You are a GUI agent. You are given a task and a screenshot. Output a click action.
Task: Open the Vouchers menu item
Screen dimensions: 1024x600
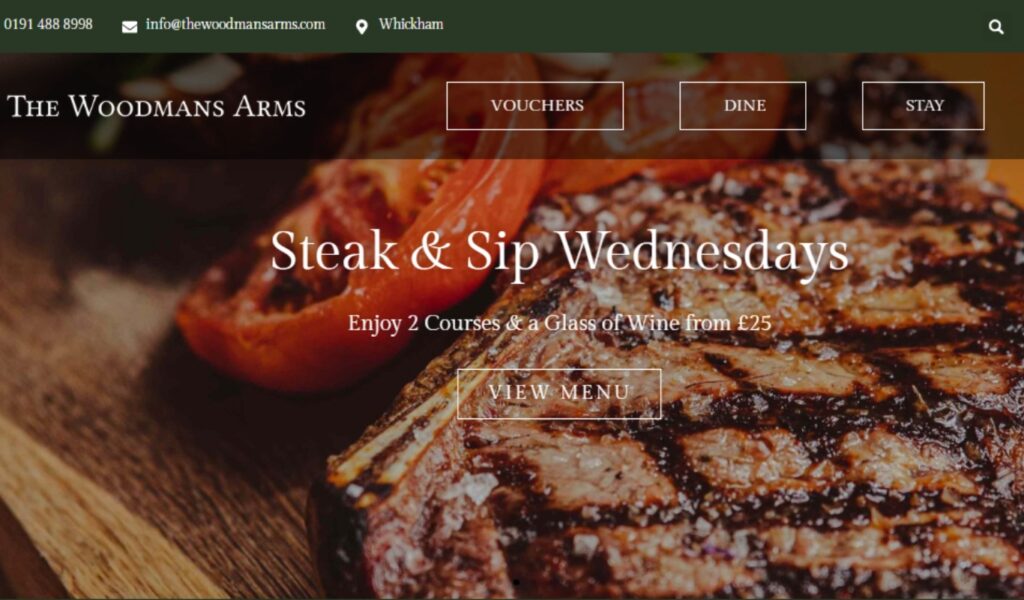(535, 106)
